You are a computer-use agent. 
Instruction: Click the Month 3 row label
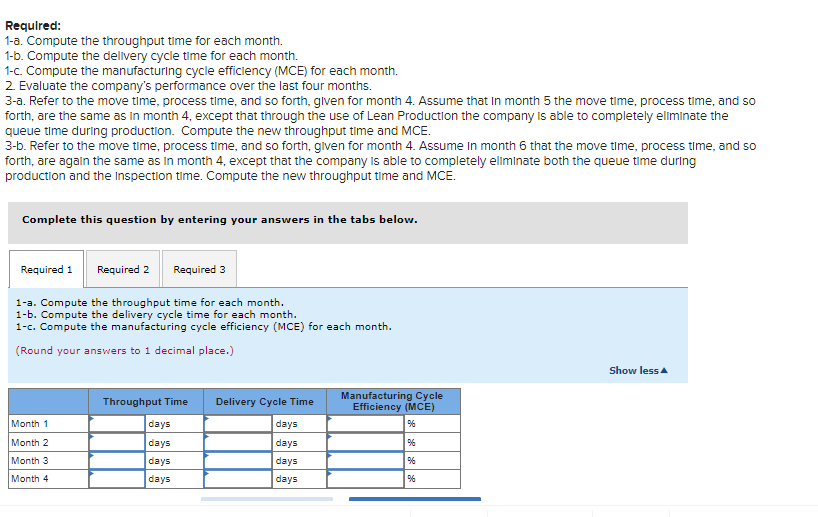30,461
